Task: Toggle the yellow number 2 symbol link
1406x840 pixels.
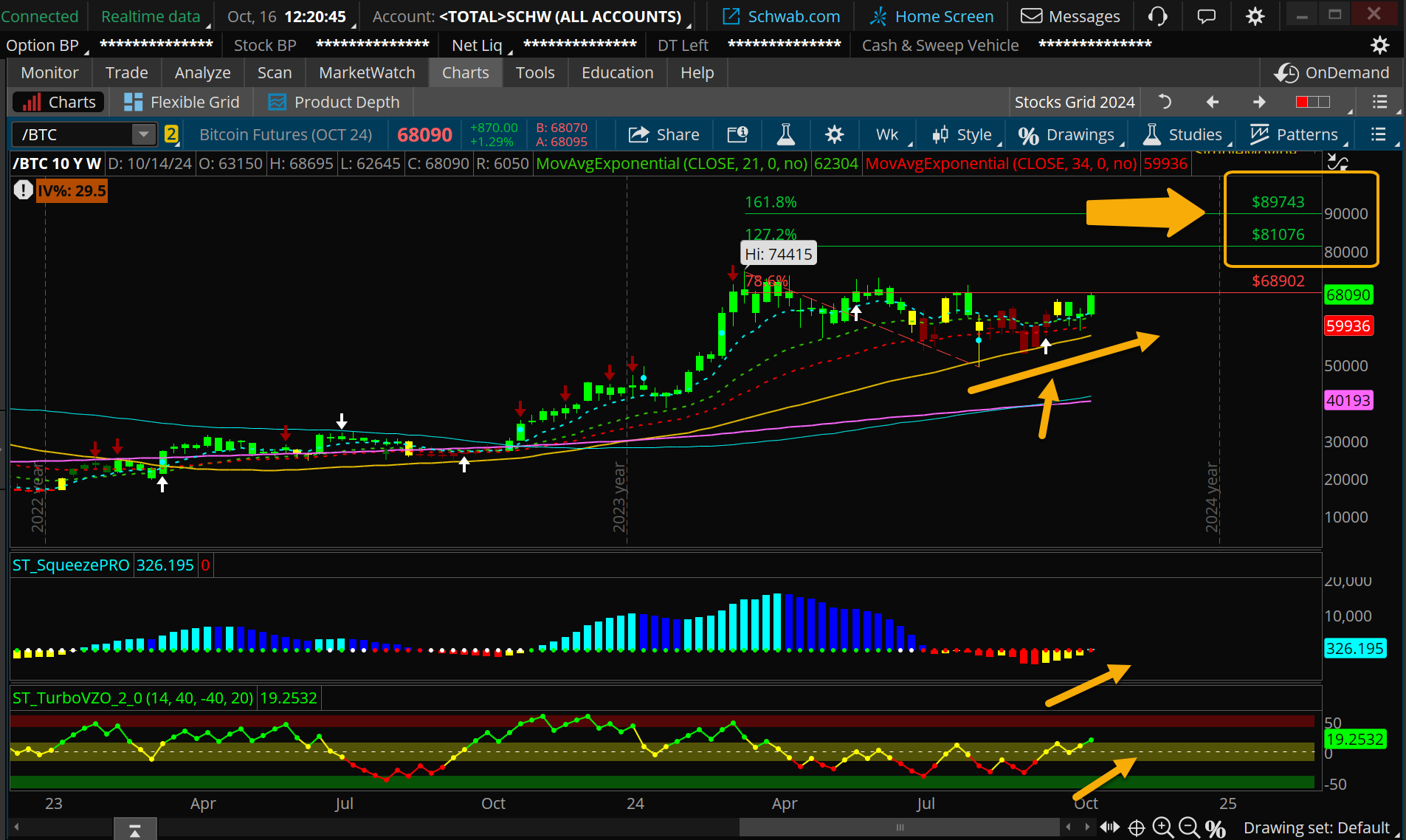Action: 171,134
